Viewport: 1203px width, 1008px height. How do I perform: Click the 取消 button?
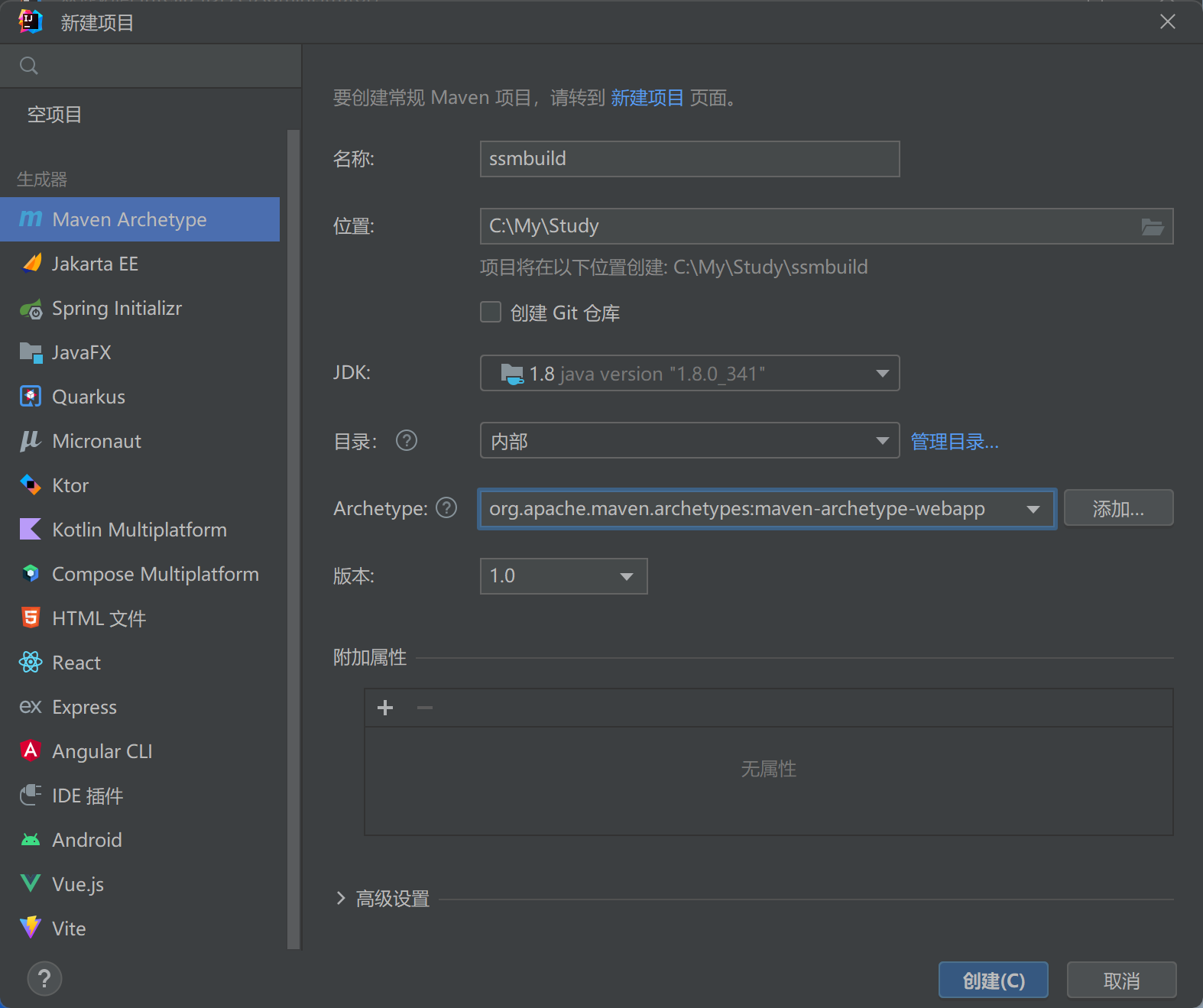click(x=1121, y=980)
